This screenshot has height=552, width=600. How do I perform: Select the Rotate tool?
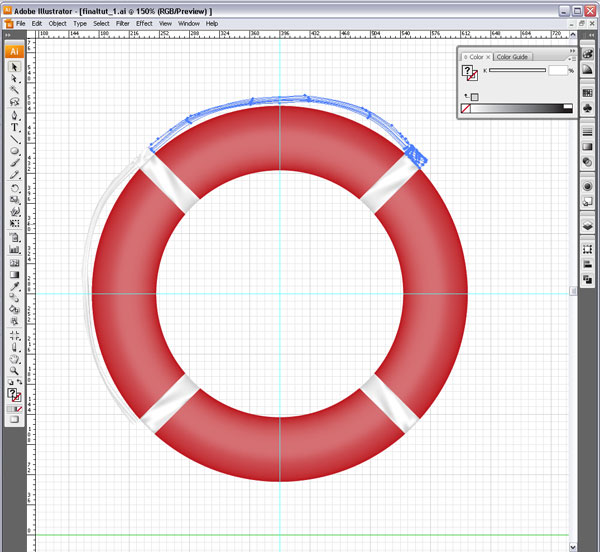(14, 188)
